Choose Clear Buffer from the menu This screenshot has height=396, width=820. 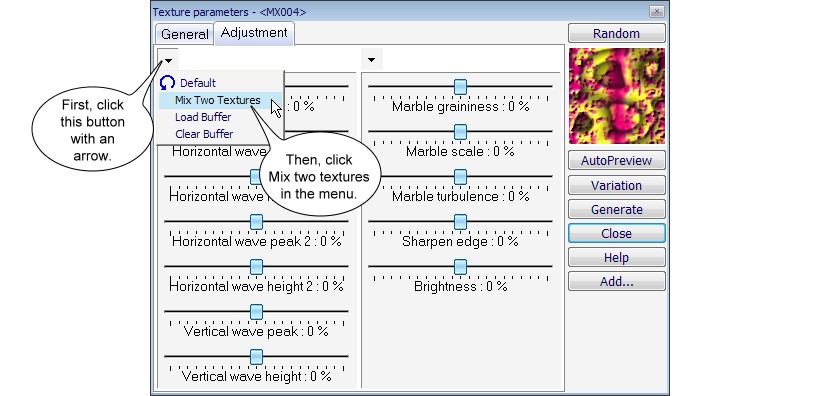coord(204,134)
